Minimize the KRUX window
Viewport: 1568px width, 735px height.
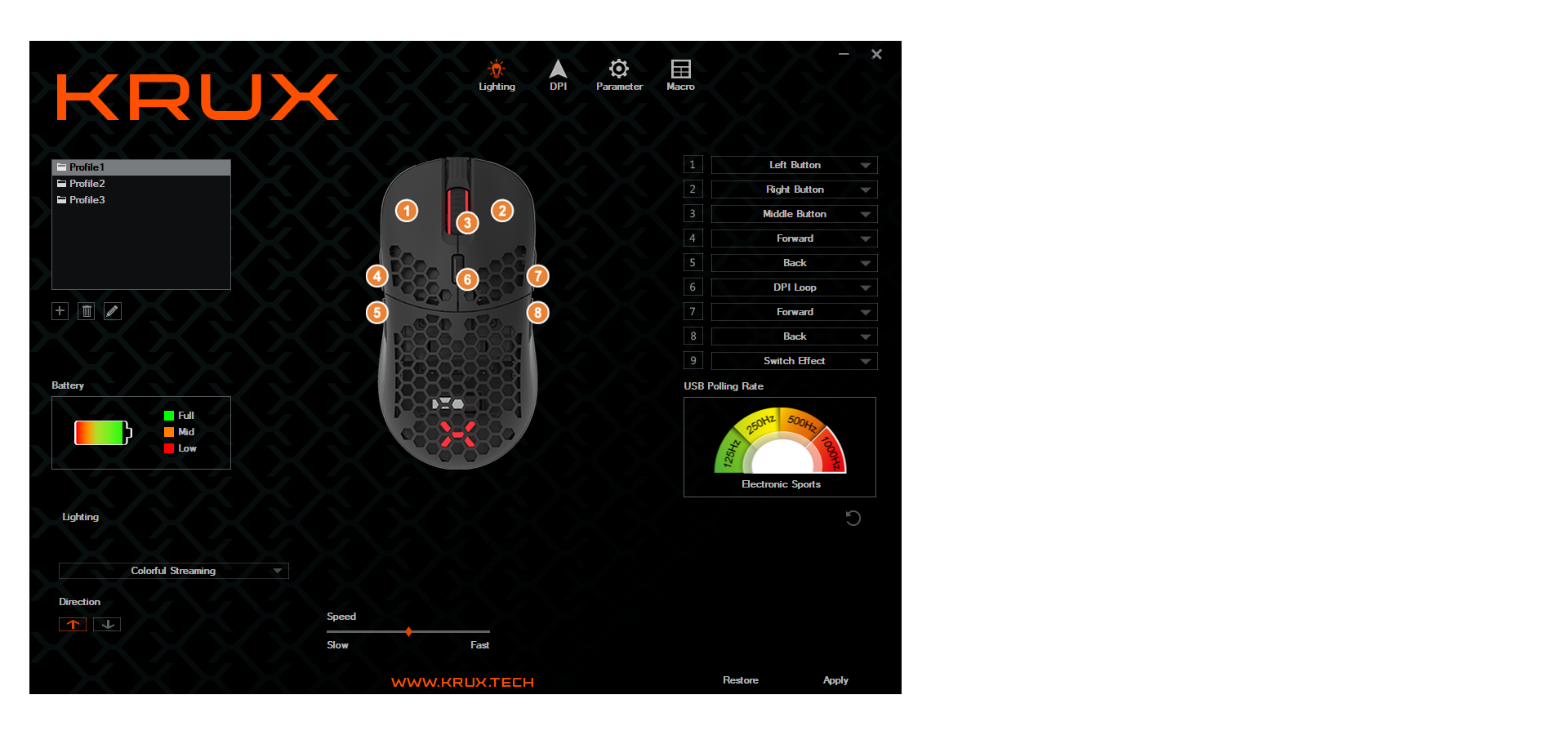pos(844,54)
